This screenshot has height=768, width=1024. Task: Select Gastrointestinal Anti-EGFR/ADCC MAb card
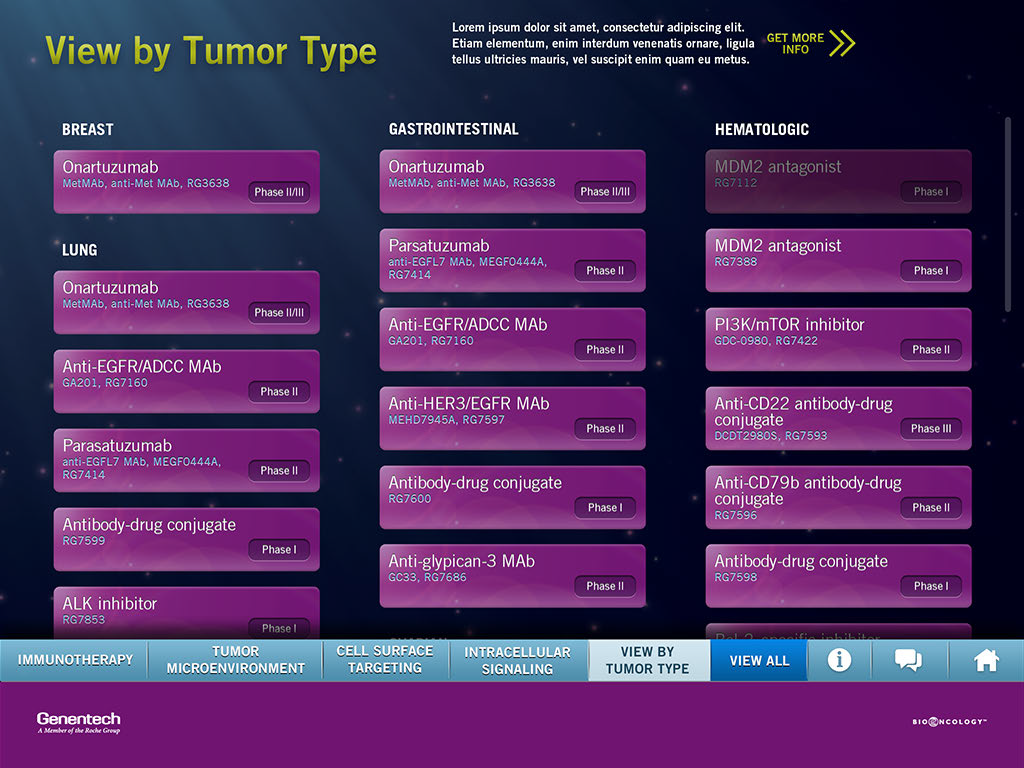[512, 340]
